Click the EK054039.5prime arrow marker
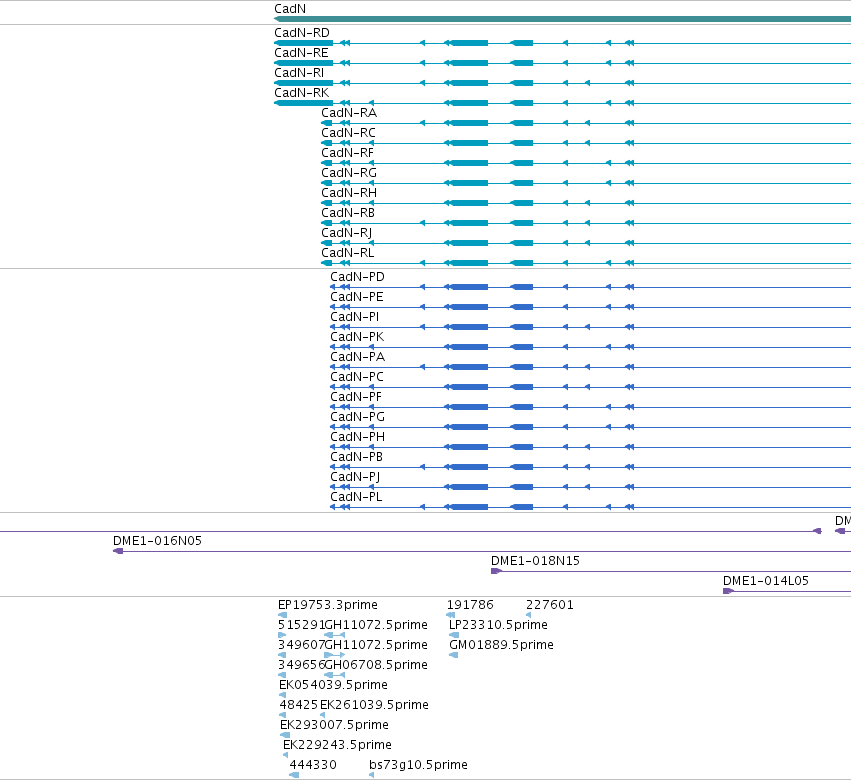Image resolution: width=851 pixels, height=780 pixels. [x=282, y=695]
